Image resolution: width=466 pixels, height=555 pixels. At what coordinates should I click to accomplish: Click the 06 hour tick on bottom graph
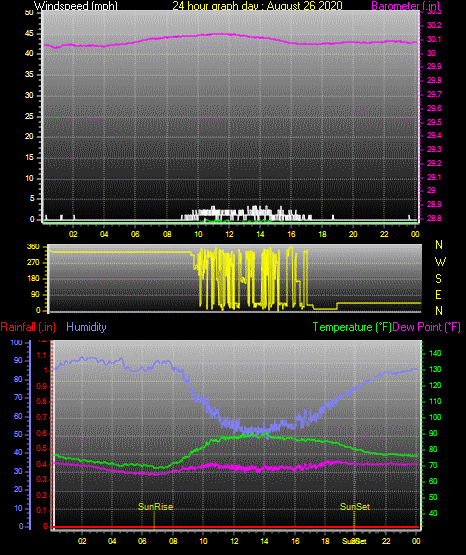point(142,541)
